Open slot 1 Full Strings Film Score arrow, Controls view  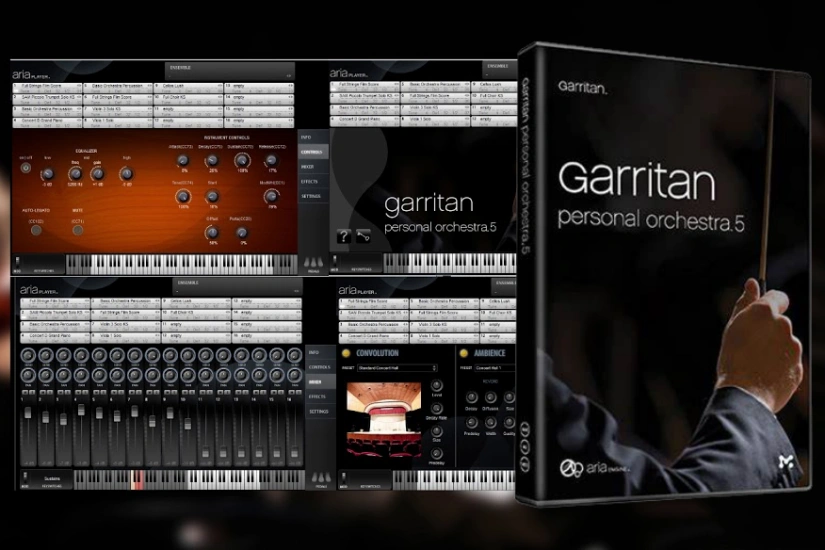[79, 85]
